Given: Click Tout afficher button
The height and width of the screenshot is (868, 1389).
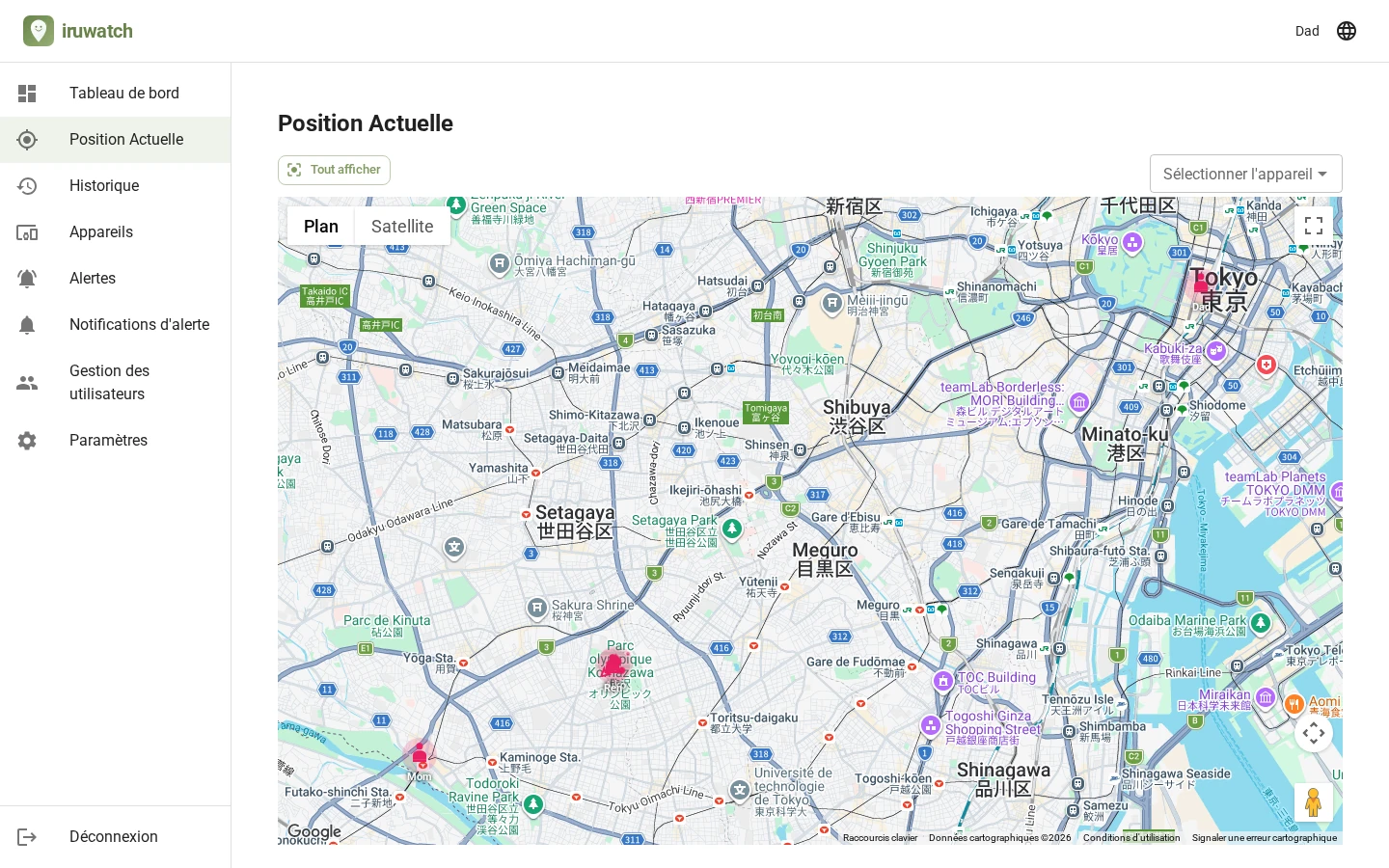Looking at the screenshot, I should point(334,170).
